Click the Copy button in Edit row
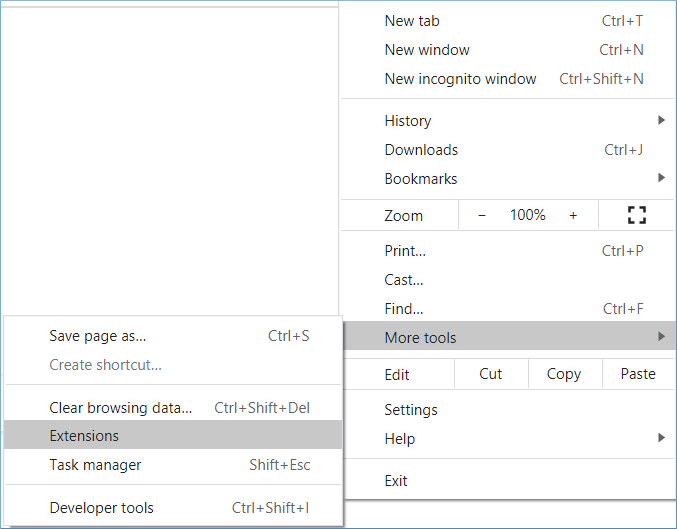The height and width of the screenshot is (529, 677). coord(564,374)
